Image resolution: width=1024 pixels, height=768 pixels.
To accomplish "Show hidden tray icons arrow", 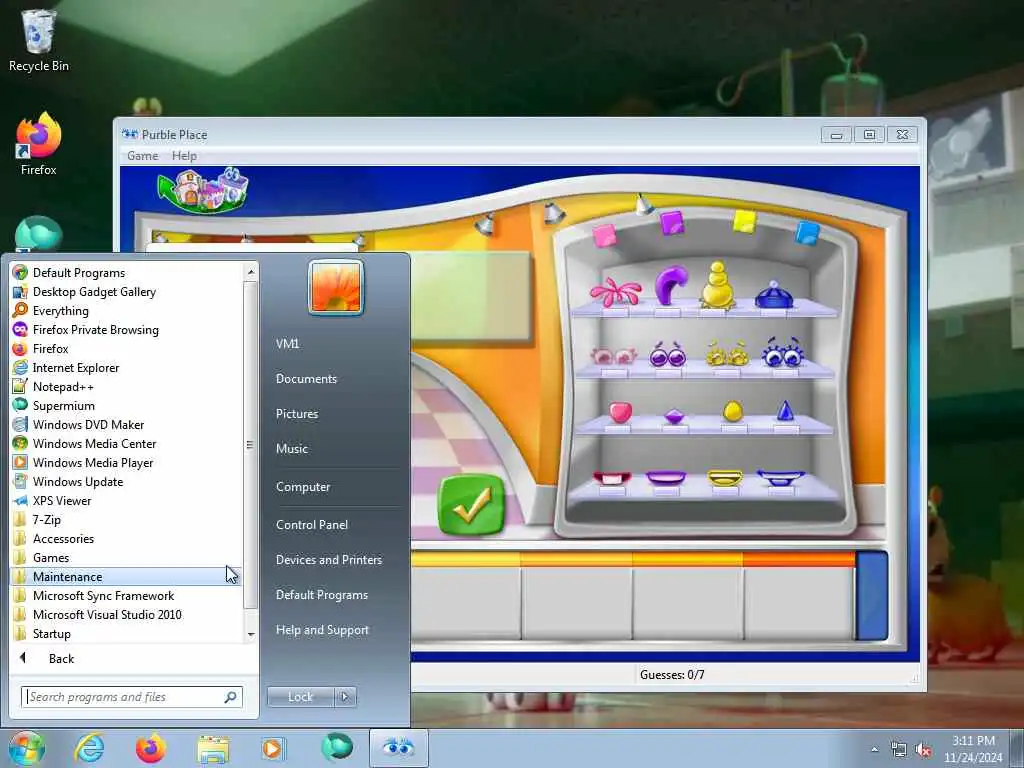I will point(874,750).
